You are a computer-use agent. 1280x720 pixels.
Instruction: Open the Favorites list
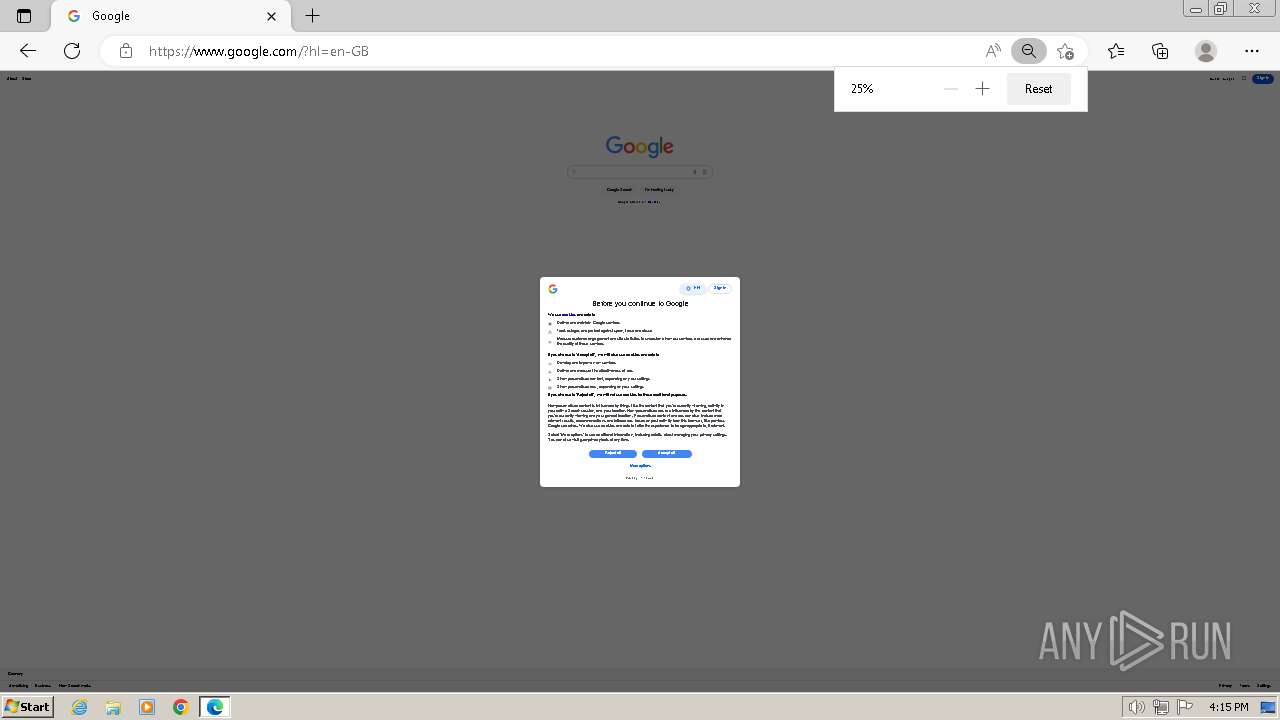pyautogui.click(x=1116, y=51)
